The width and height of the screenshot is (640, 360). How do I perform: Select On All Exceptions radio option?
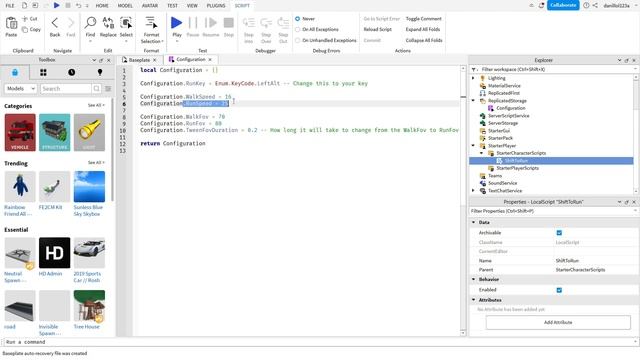click(298, 29)
